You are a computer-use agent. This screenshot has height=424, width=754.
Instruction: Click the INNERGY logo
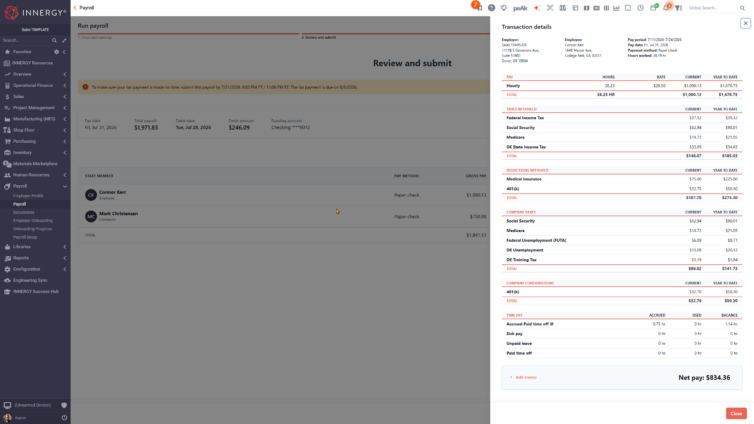tap(35, 12)
